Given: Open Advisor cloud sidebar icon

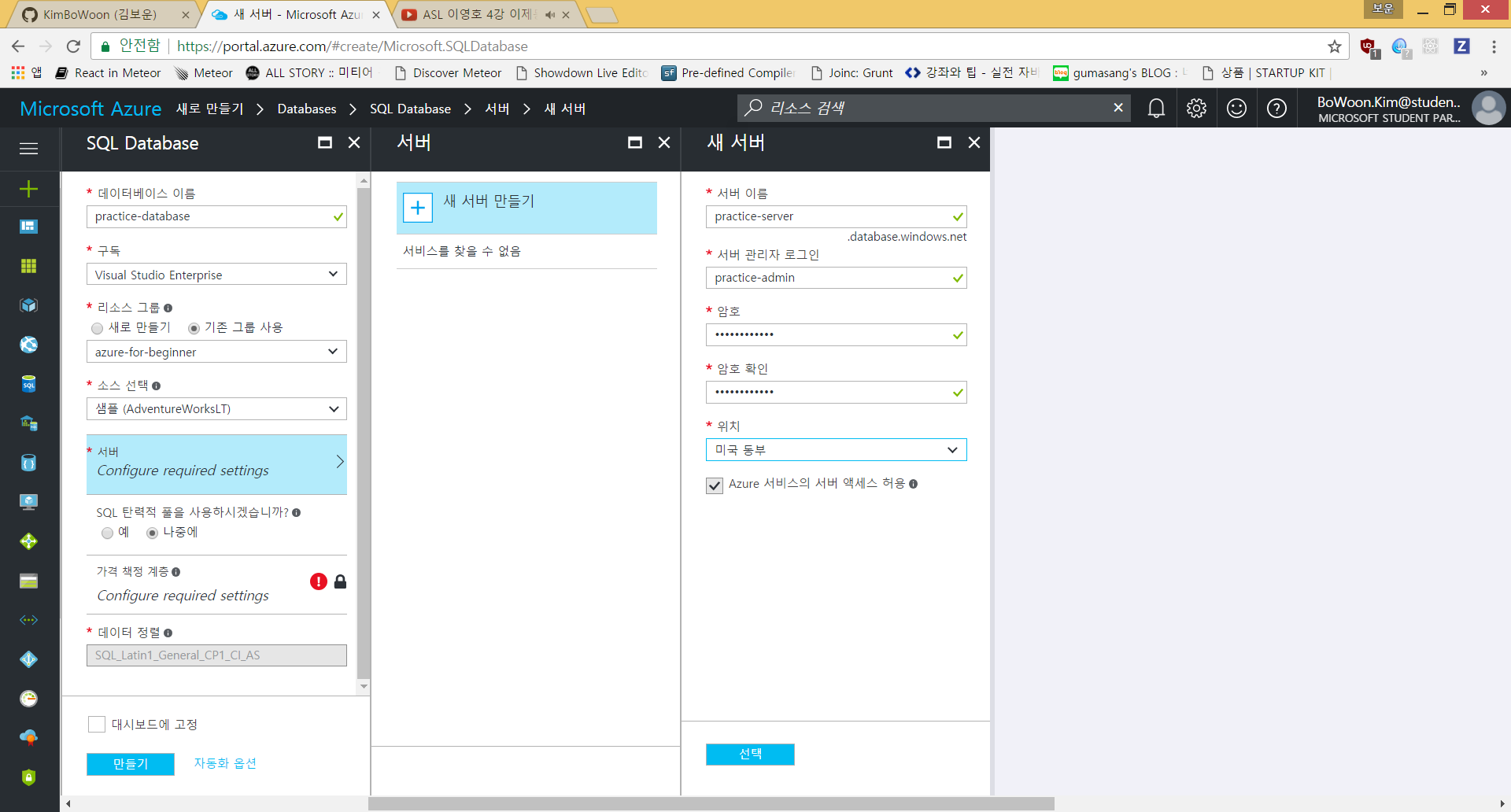Looking at the screenshot, I should (x=29, y=738).
